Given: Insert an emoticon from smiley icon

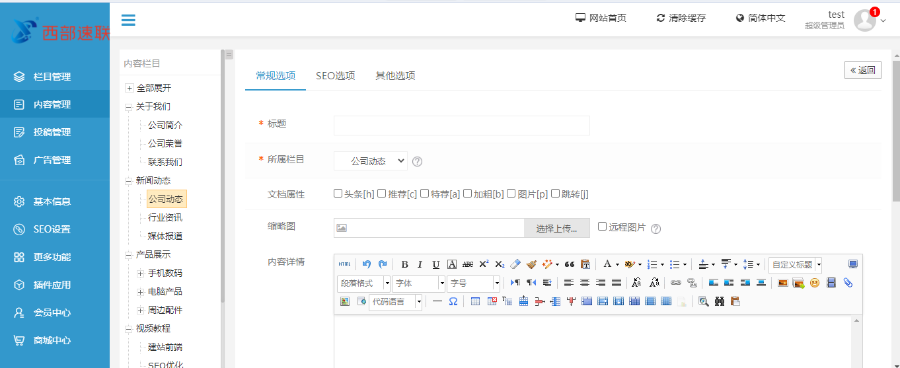Looking at the screenshot, I should (814, 282).
